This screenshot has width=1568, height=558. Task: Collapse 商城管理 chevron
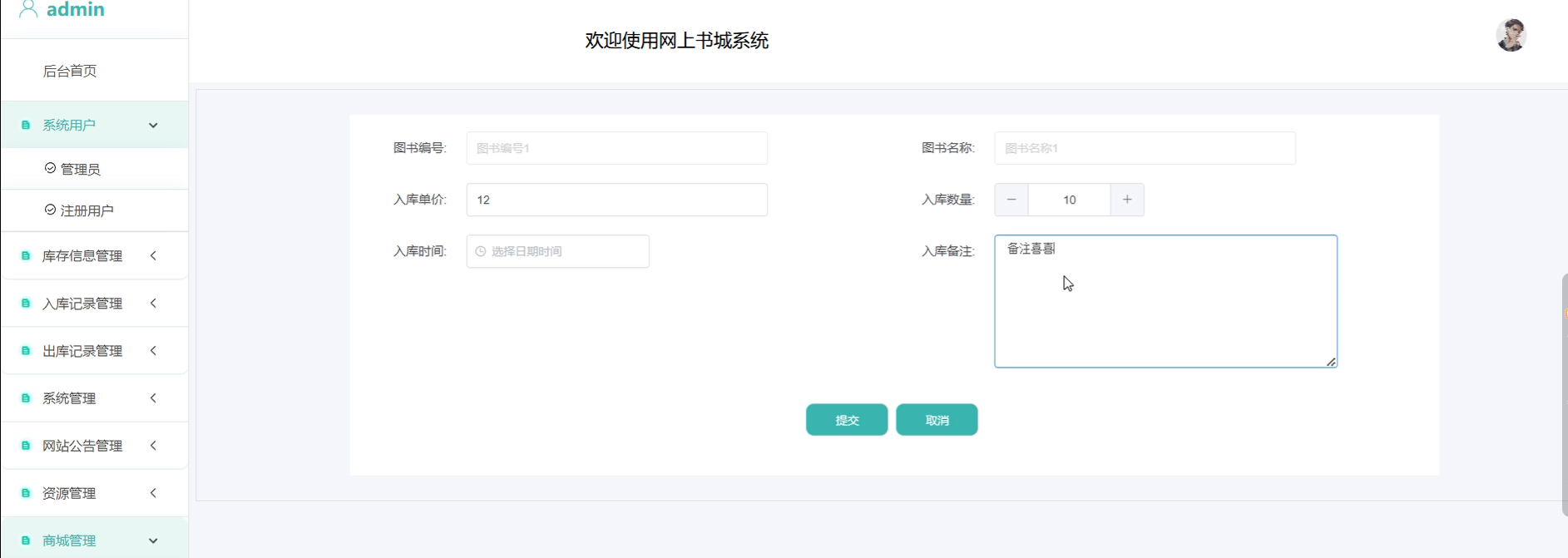pyautogui.click(x=153, y=540)
